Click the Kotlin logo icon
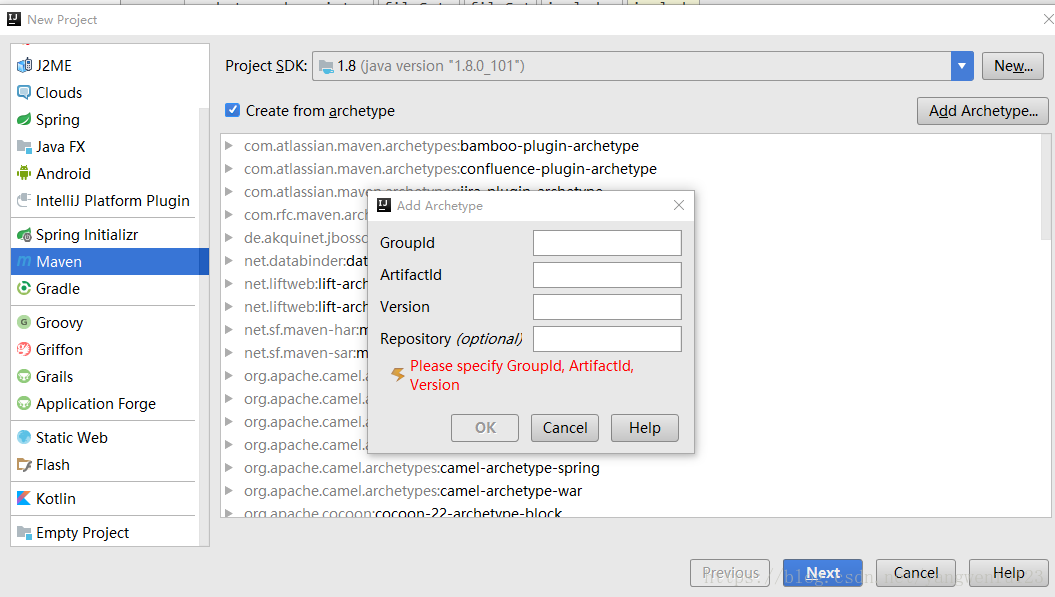The image size is (1055, 597). (24, 498)
